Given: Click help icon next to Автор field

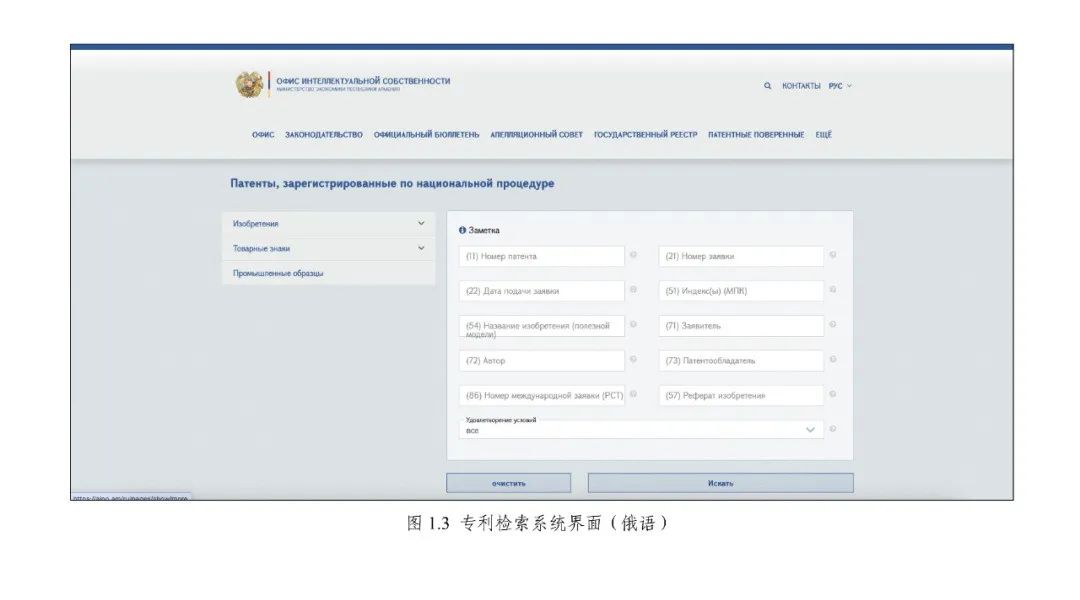Looking at the screenshot, I should 633,360.
